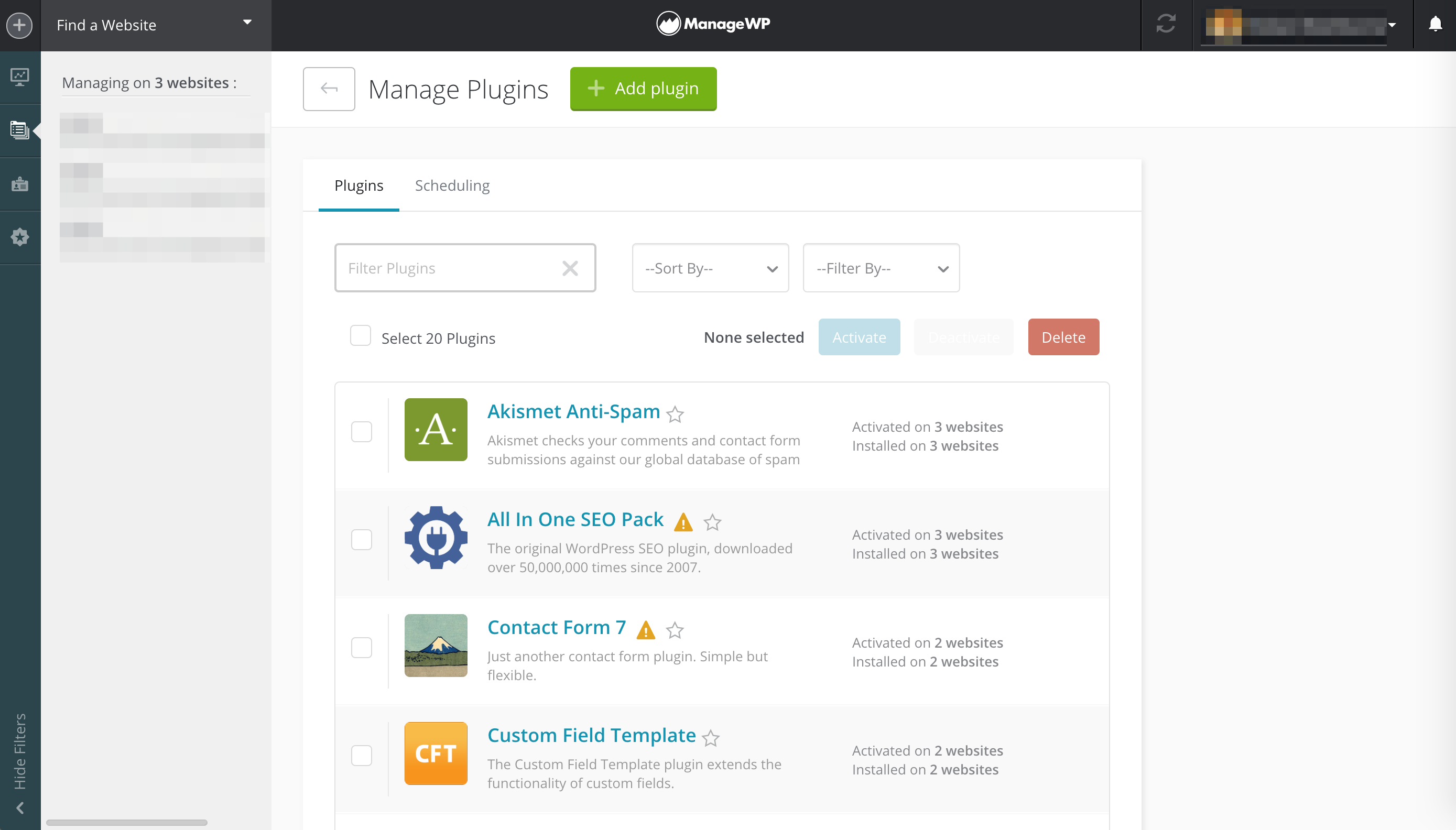Click the Add plugin button
Viewport: 1456px width, 830px height.
tap(643, 89)
